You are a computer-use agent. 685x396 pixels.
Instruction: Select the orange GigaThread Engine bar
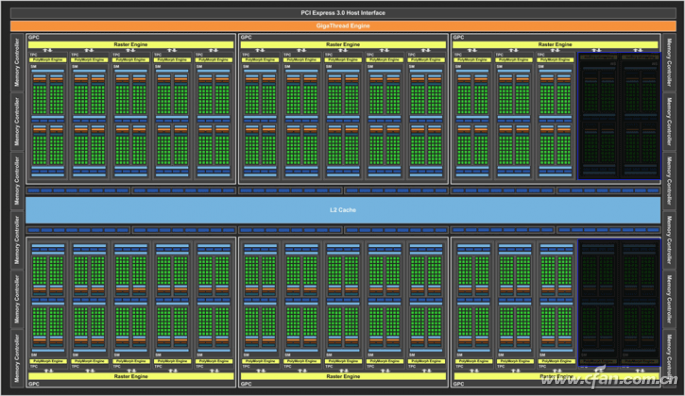point(342,26)
